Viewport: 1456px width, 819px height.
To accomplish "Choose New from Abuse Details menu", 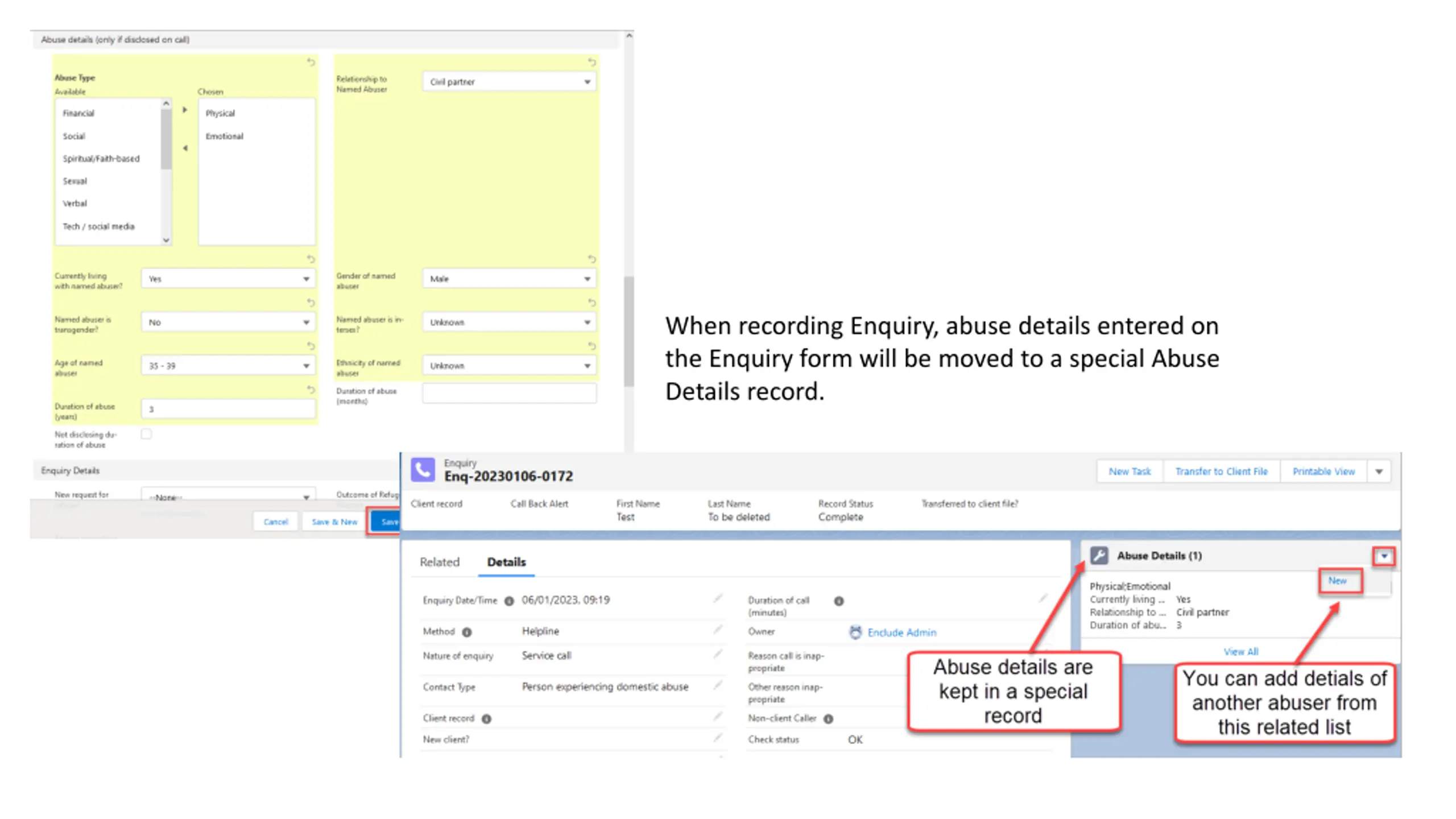I will (1338, 581).
